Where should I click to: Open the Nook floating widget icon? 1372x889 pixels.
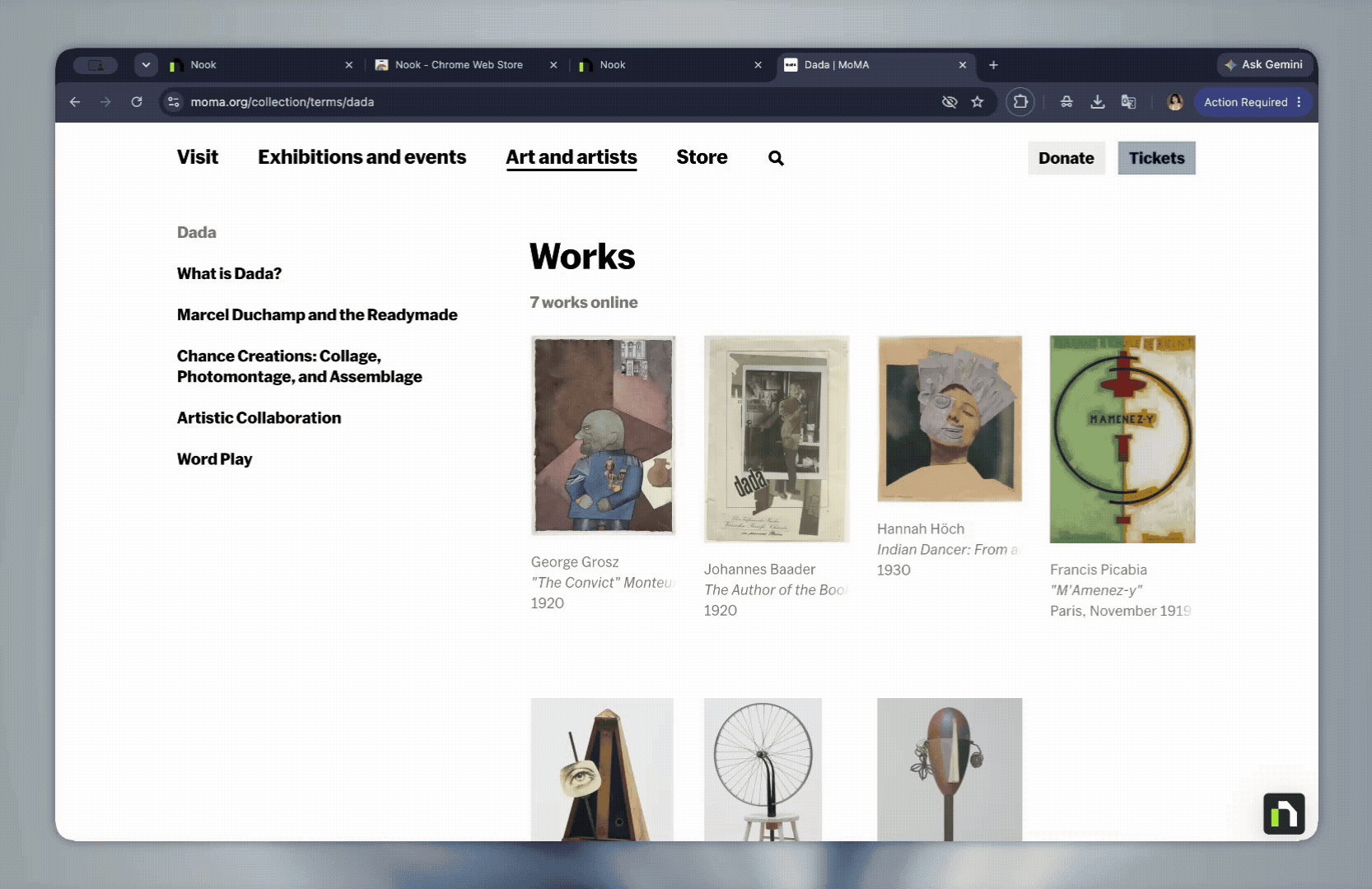coord(1284,814)
